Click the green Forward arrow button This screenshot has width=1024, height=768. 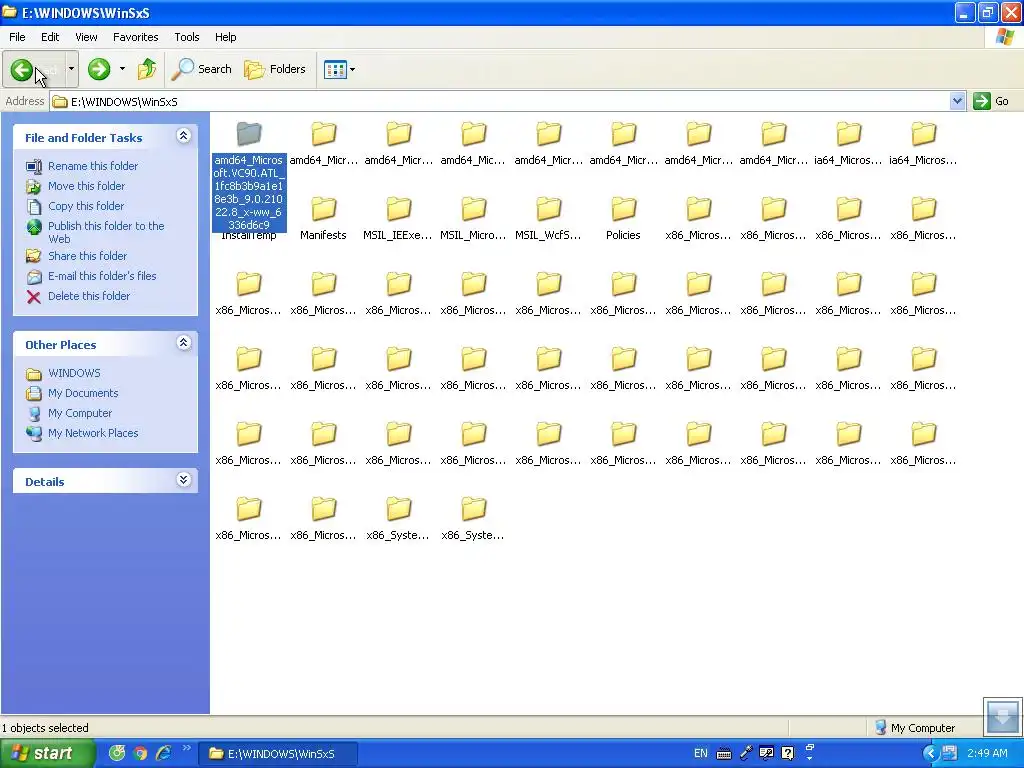tap(99, 69)
